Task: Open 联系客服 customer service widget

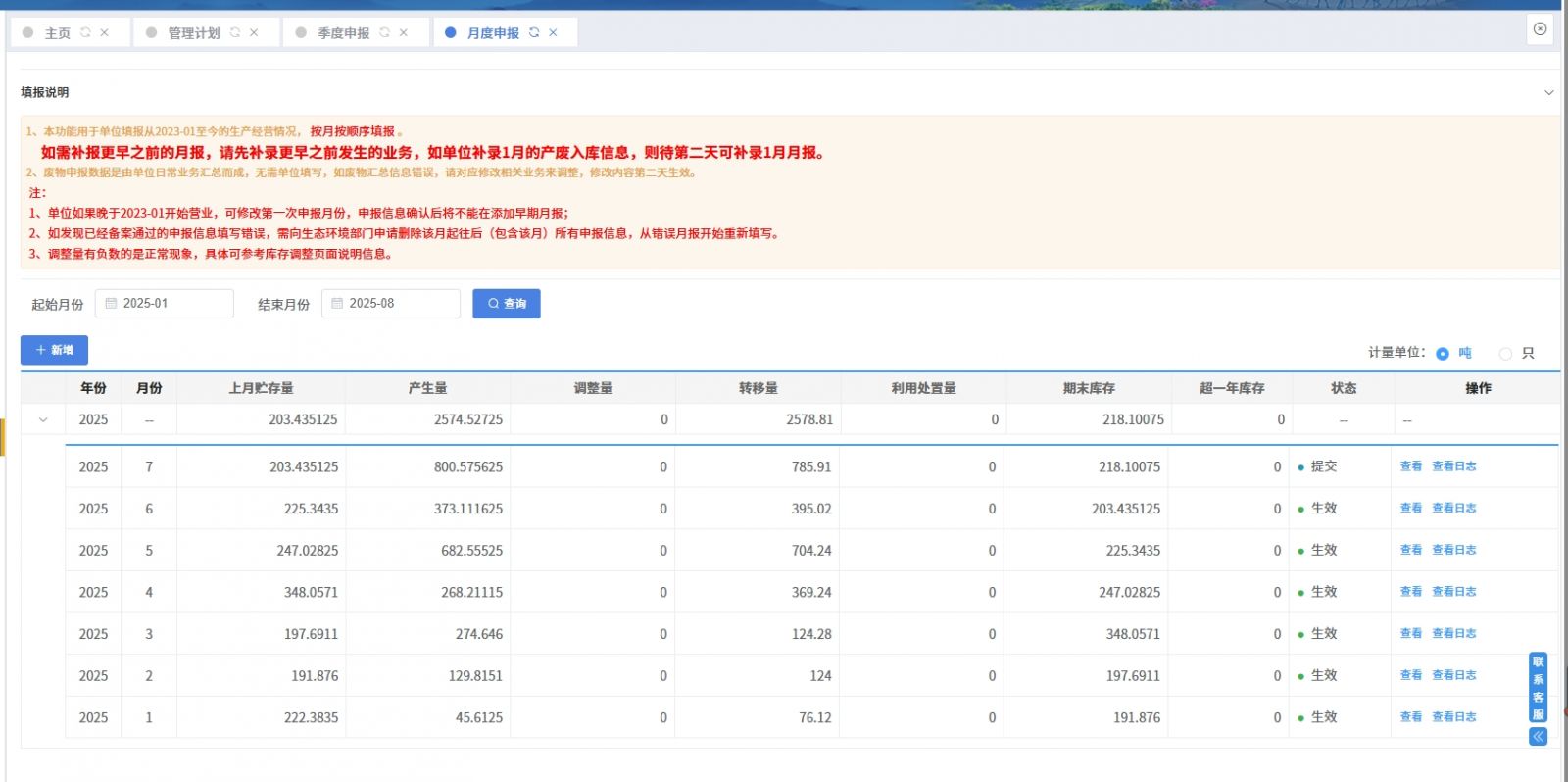Action: [x=1538, y=687]
